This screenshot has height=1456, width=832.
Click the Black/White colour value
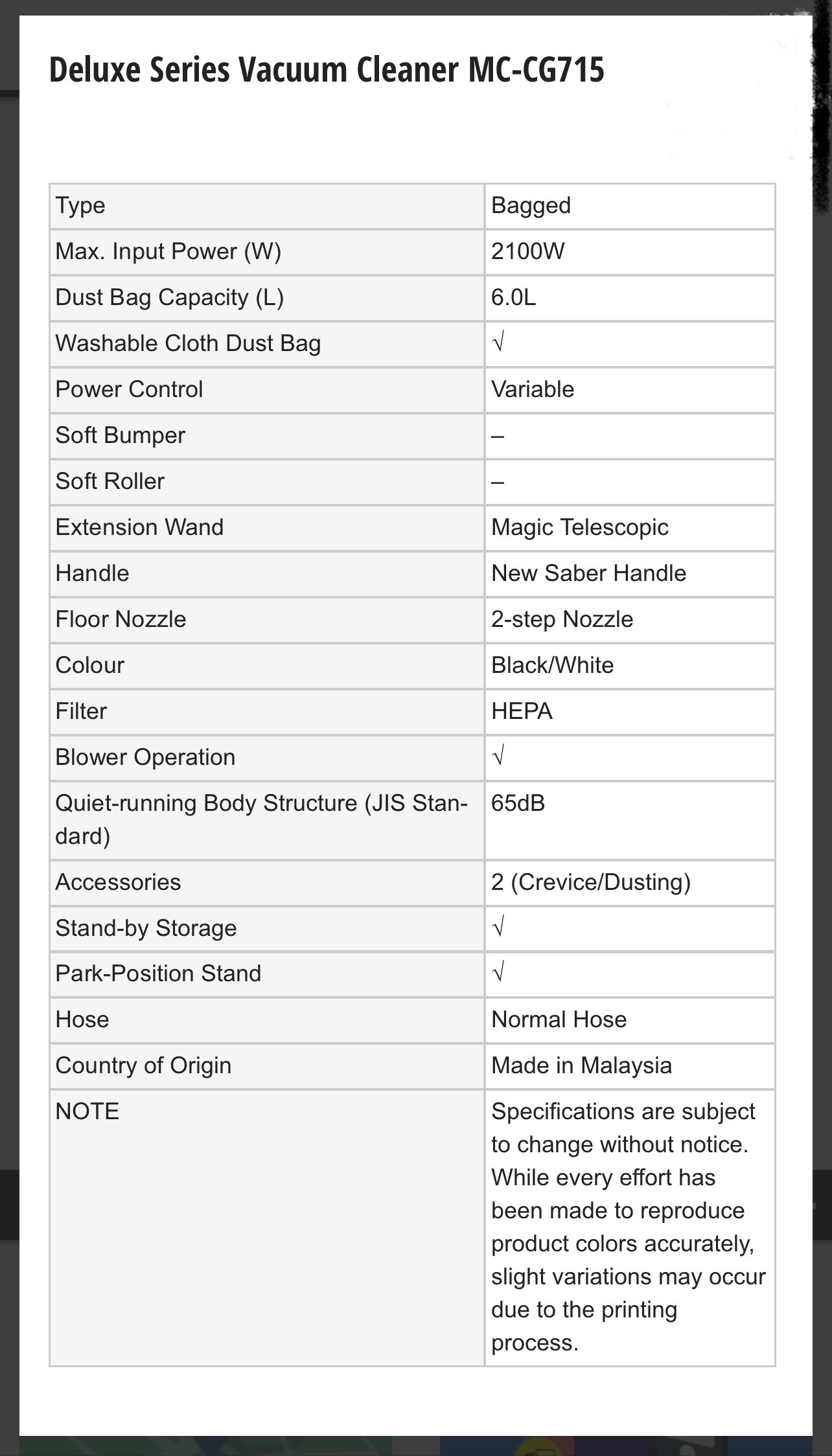point(552,665)
